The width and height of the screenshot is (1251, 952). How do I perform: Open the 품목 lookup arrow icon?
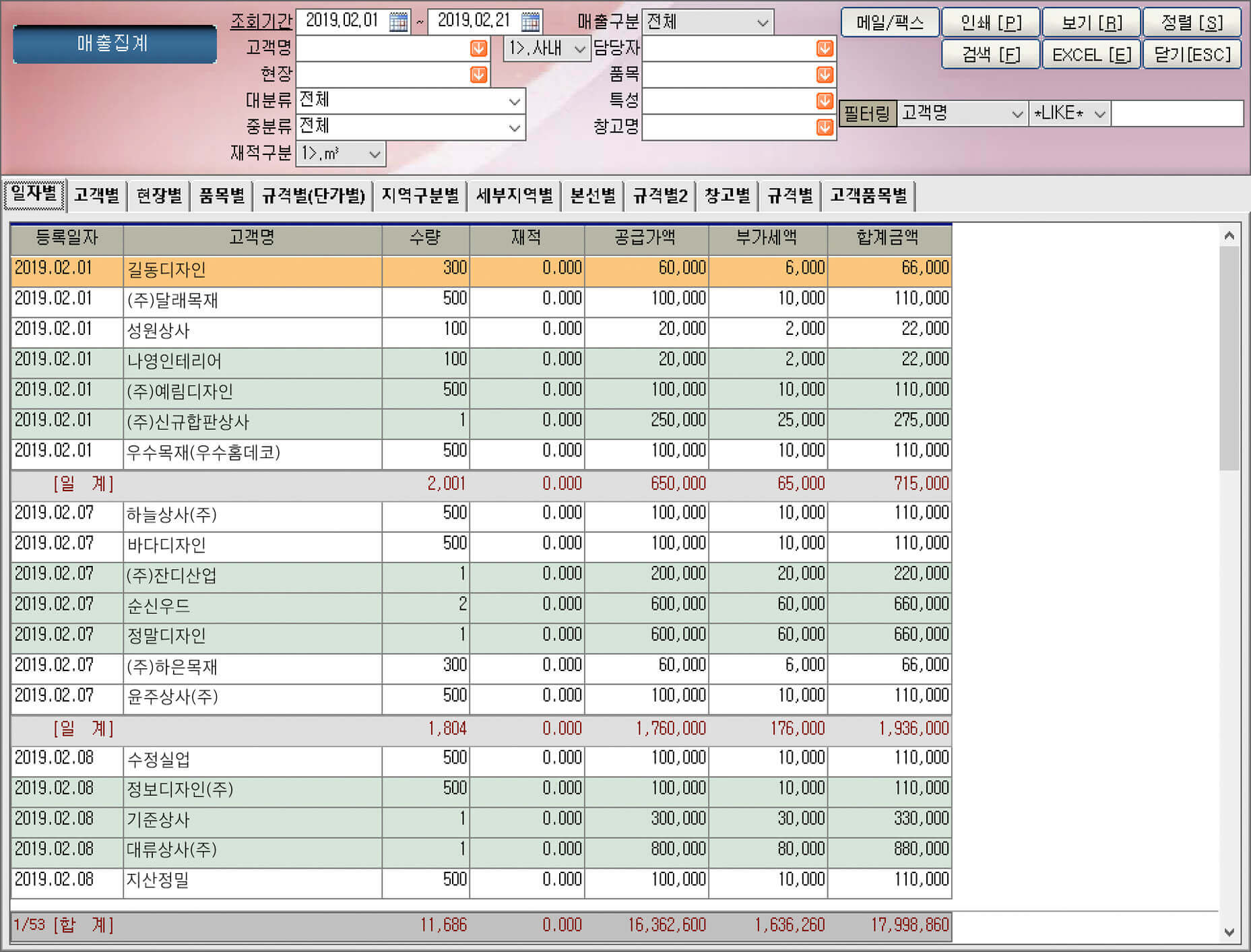825,75
